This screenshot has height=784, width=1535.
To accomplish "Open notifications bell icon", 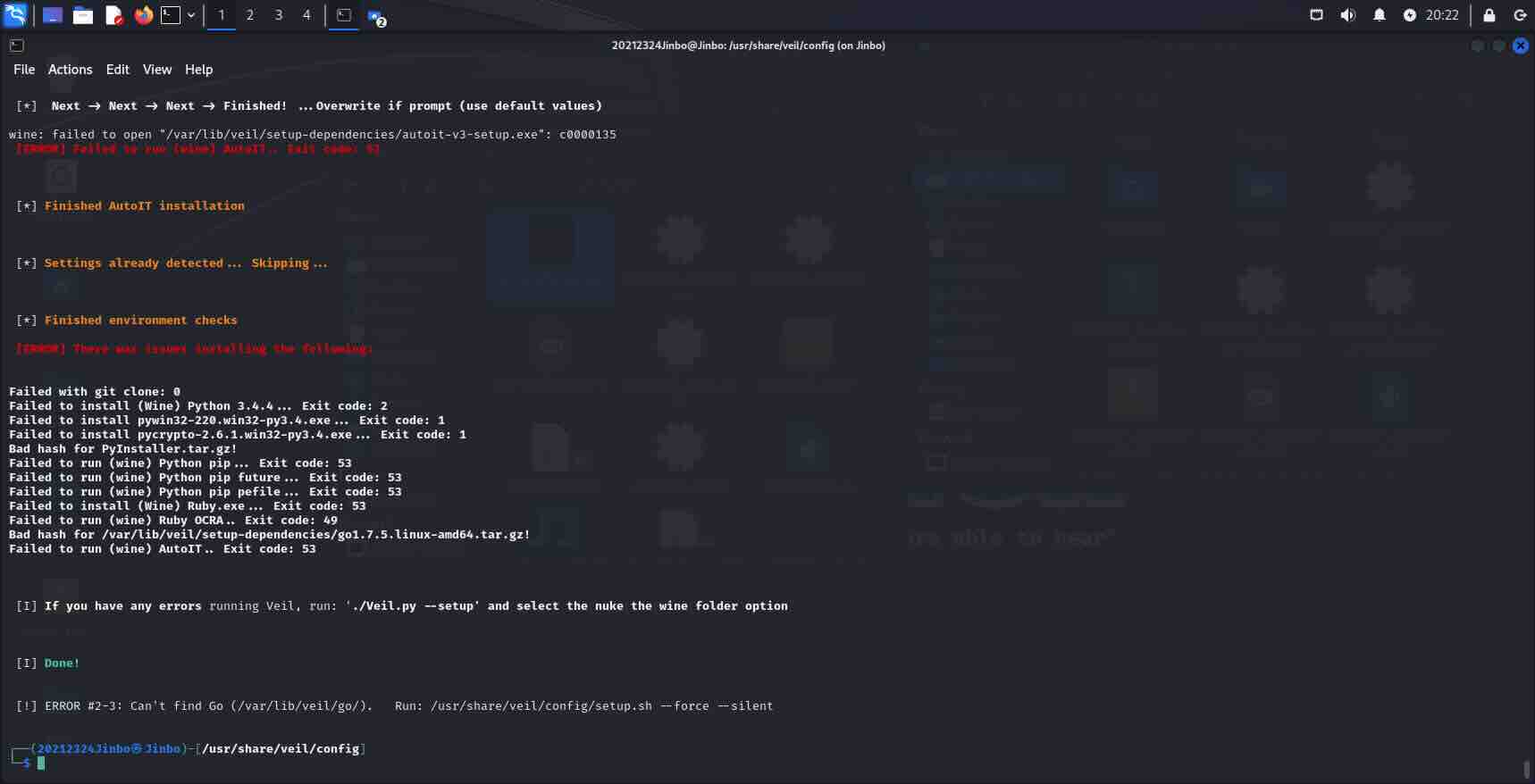I will pyautogui.click(x=1380, y=15).
